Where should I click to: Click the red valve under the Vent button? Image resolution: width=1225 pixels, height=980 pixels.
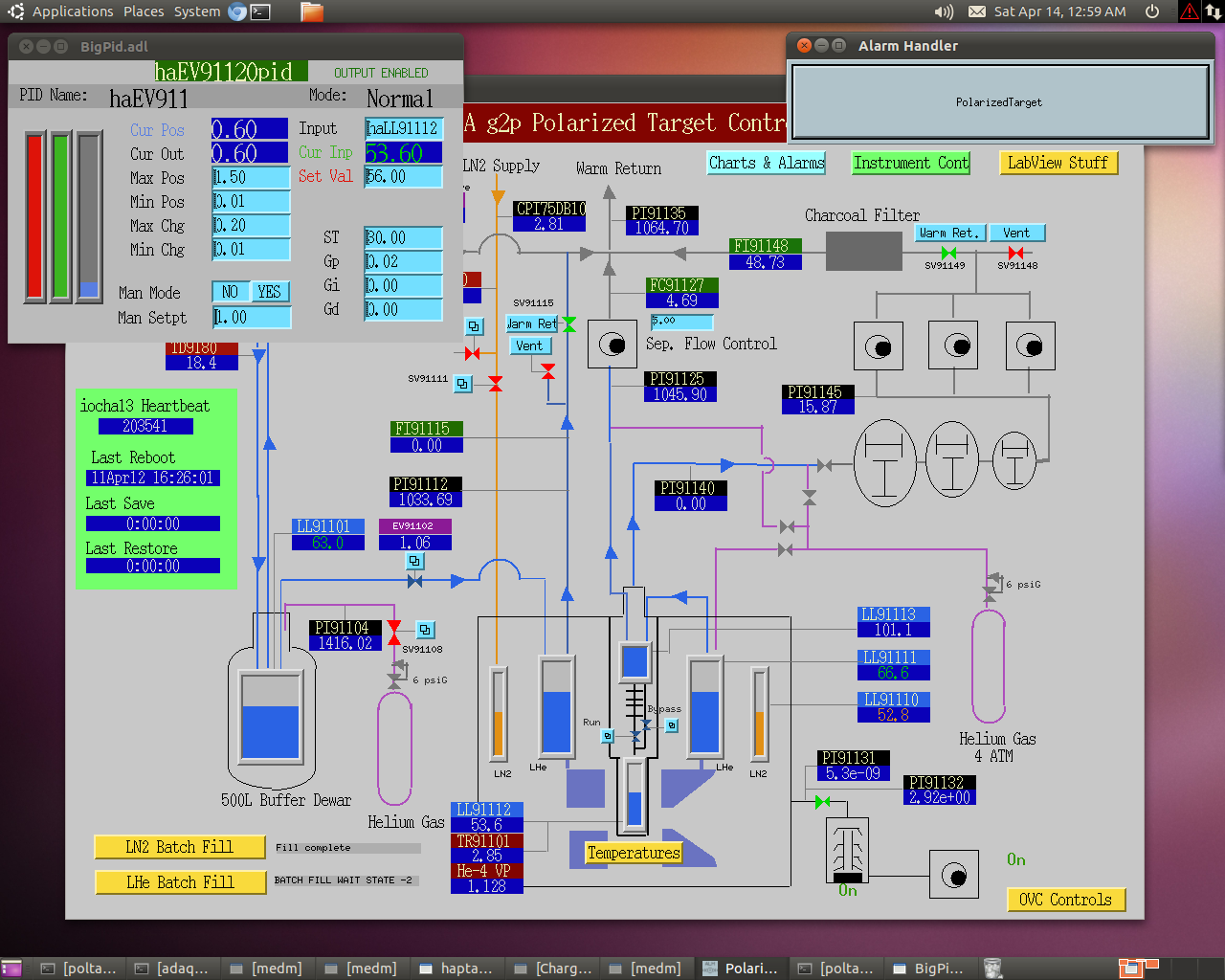[x=548, y=370]
